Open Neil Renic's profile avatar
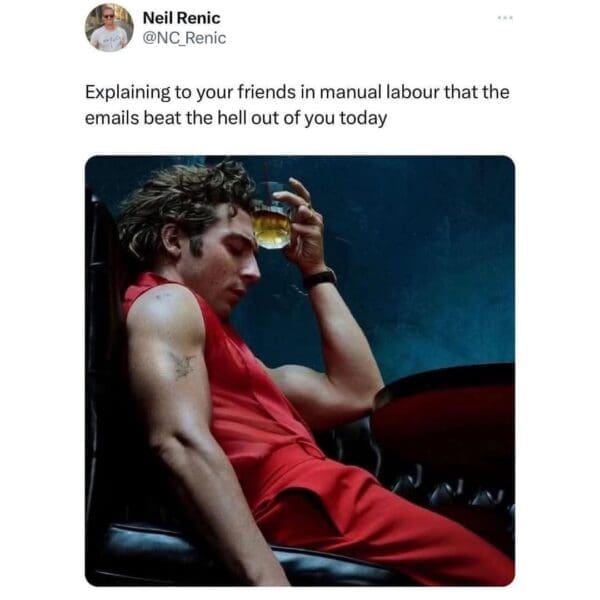600x600 pixels. (x=109, y=28)
